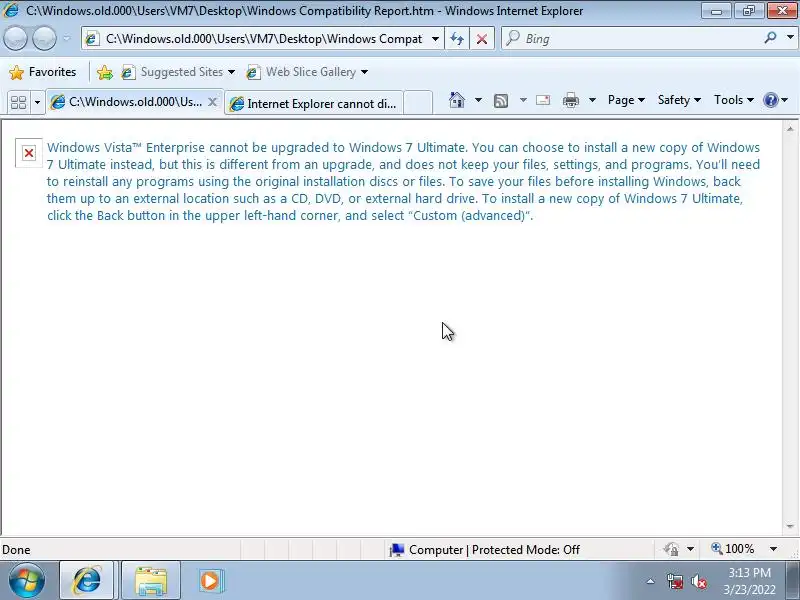Click the 100% zoom level button
The width and height of the screenshot is (800, 600).
[733, 549]
